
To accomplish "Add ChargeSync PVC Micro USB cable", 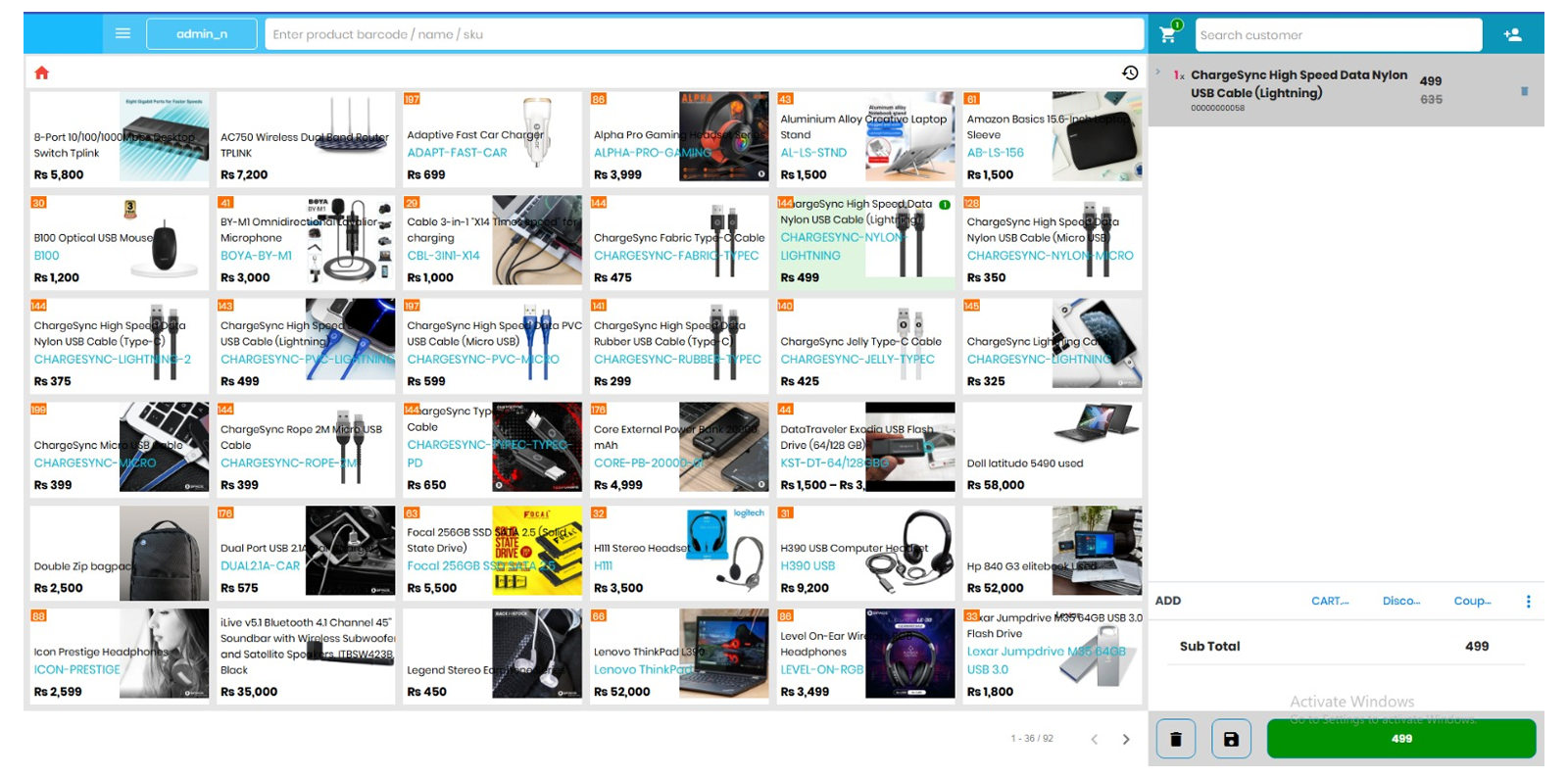I will [493, 345].
